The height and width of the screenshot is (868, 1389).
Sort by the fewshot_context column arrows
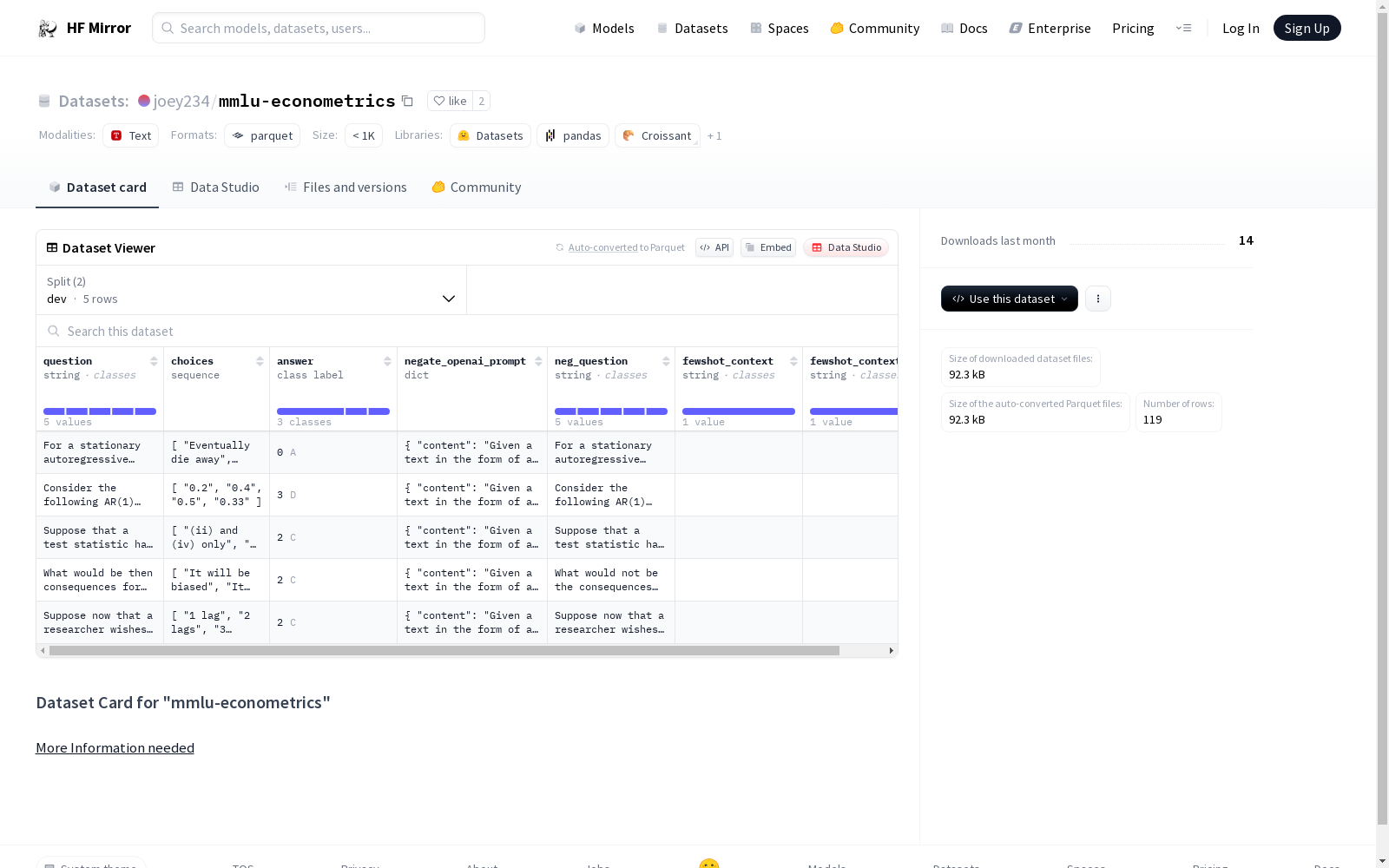coord(793,361)
